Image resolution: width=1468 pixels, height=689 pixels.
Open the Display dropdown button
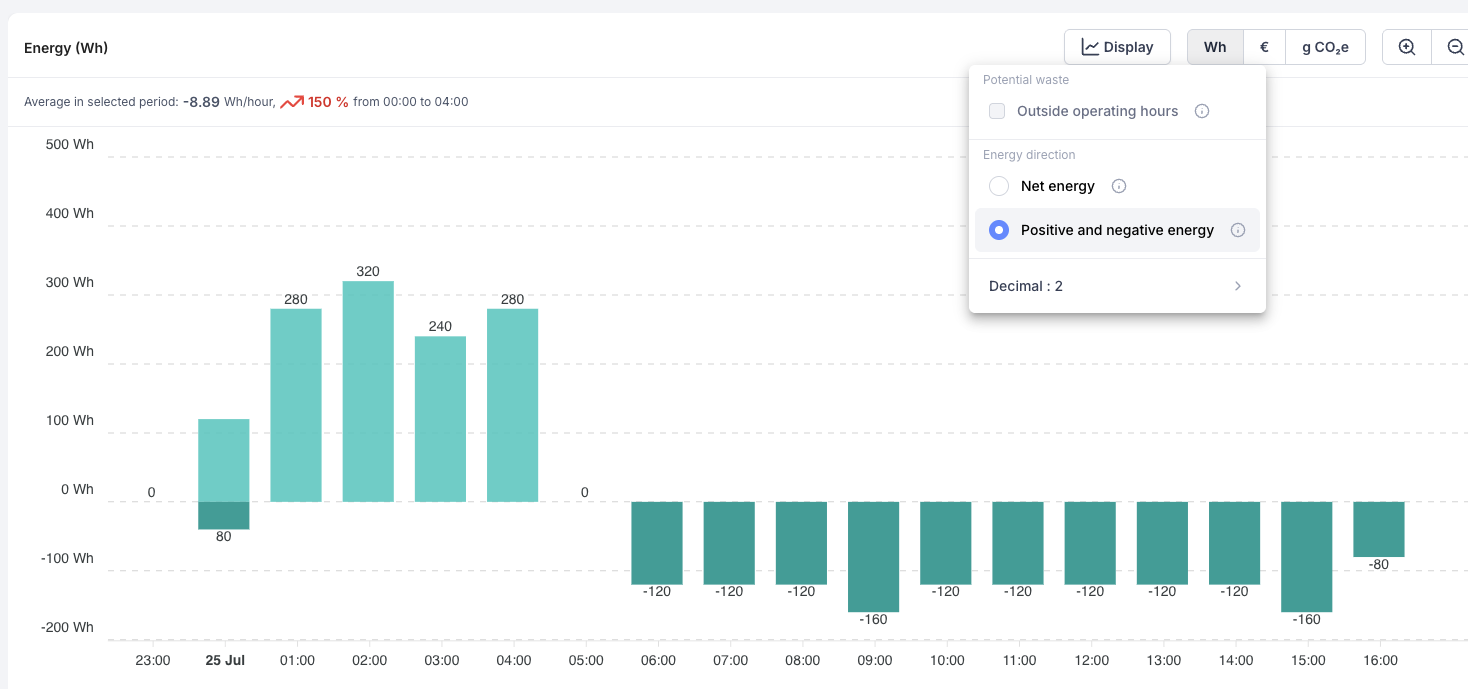coord(1117,47)
